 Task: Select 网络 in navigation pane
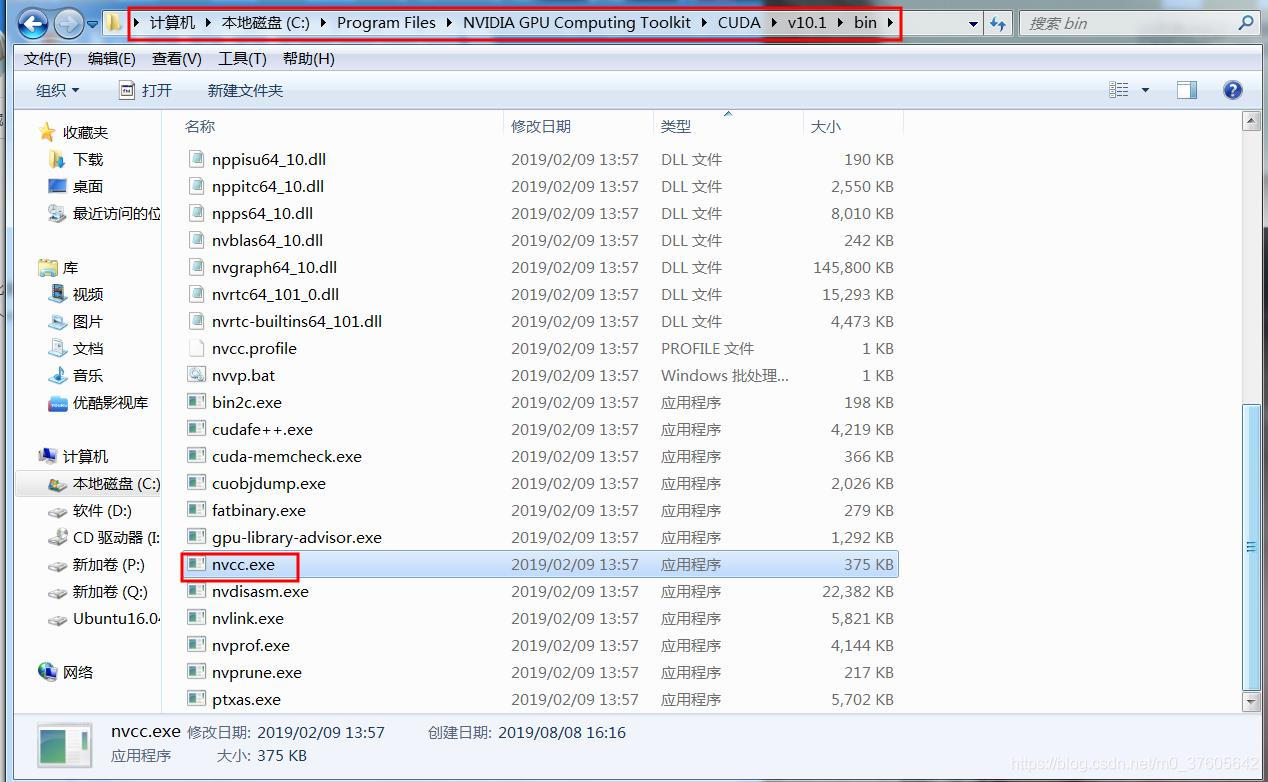(x=78, y=672)
